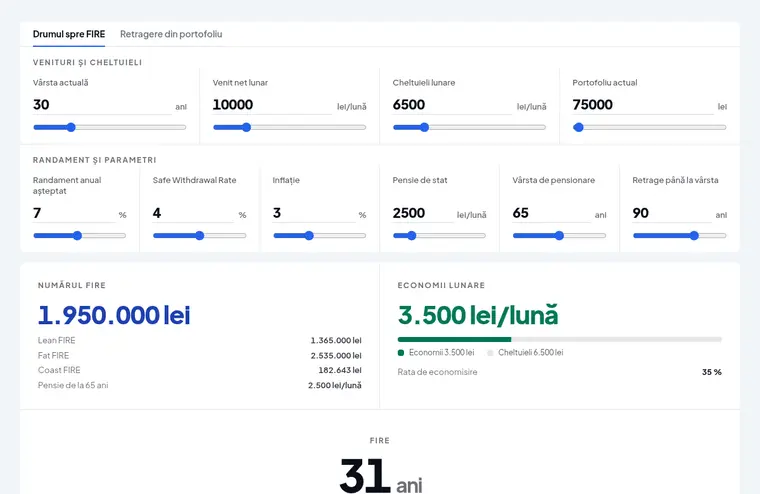The image size is (760, 494).
Task: Click the Inflație slider handle
Action: pyautogui.click(x=309, y=236)
